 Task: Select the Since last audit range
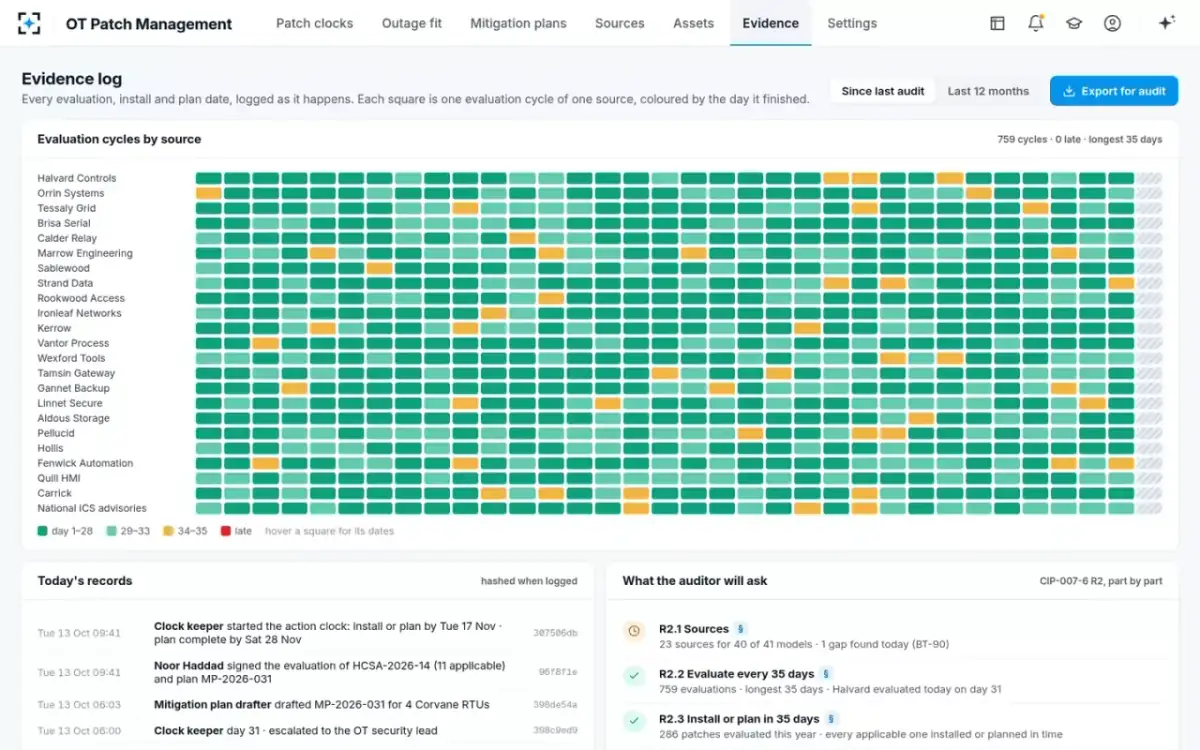coord(883,91)
